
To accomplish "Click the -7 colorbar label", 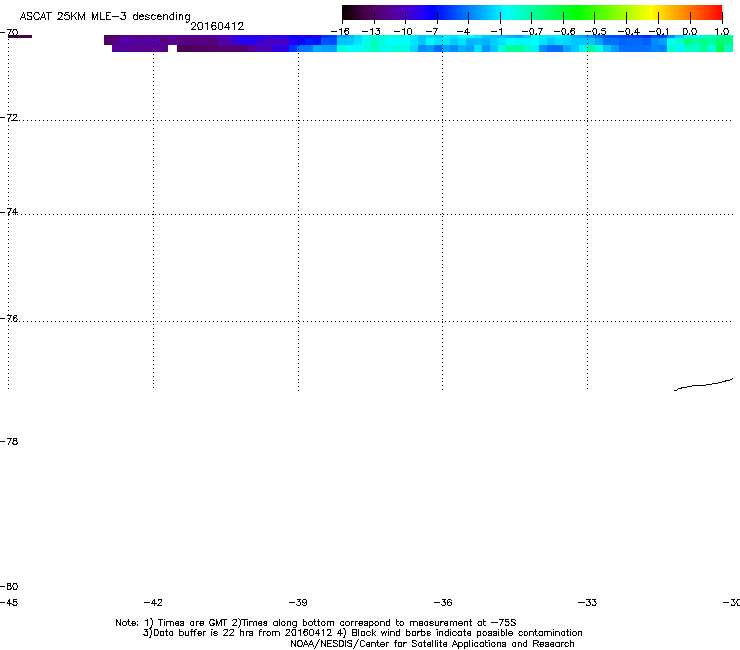I will 432,32.
